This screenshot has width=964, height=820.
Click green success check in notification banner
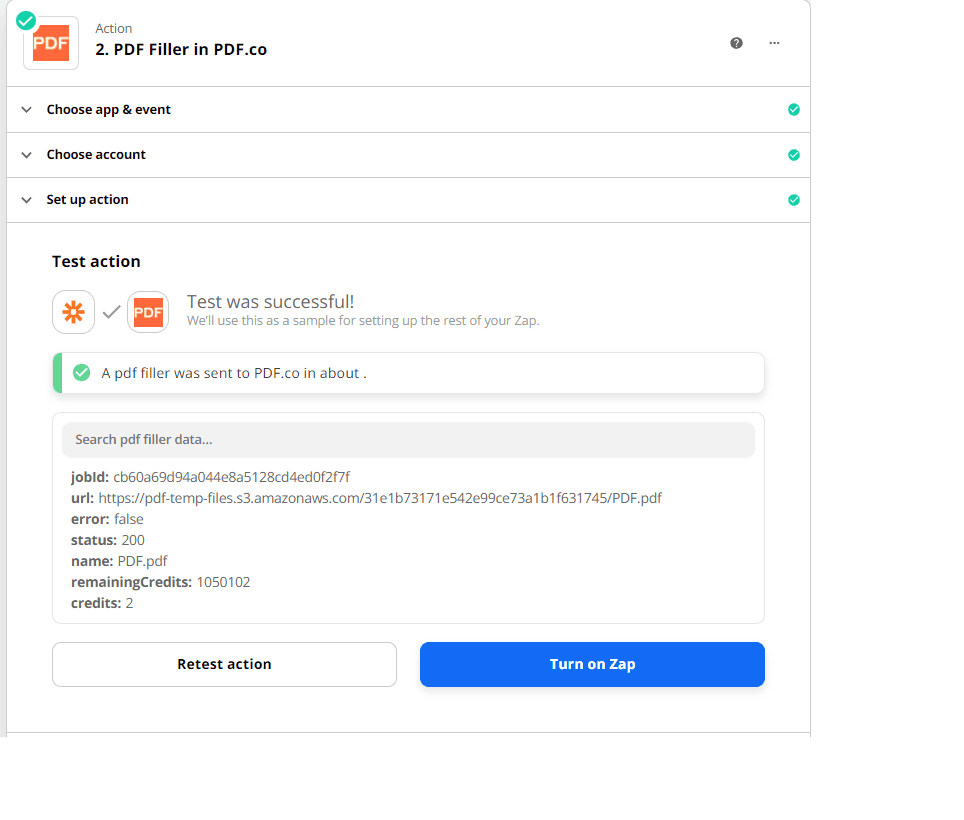click(82, 373)
